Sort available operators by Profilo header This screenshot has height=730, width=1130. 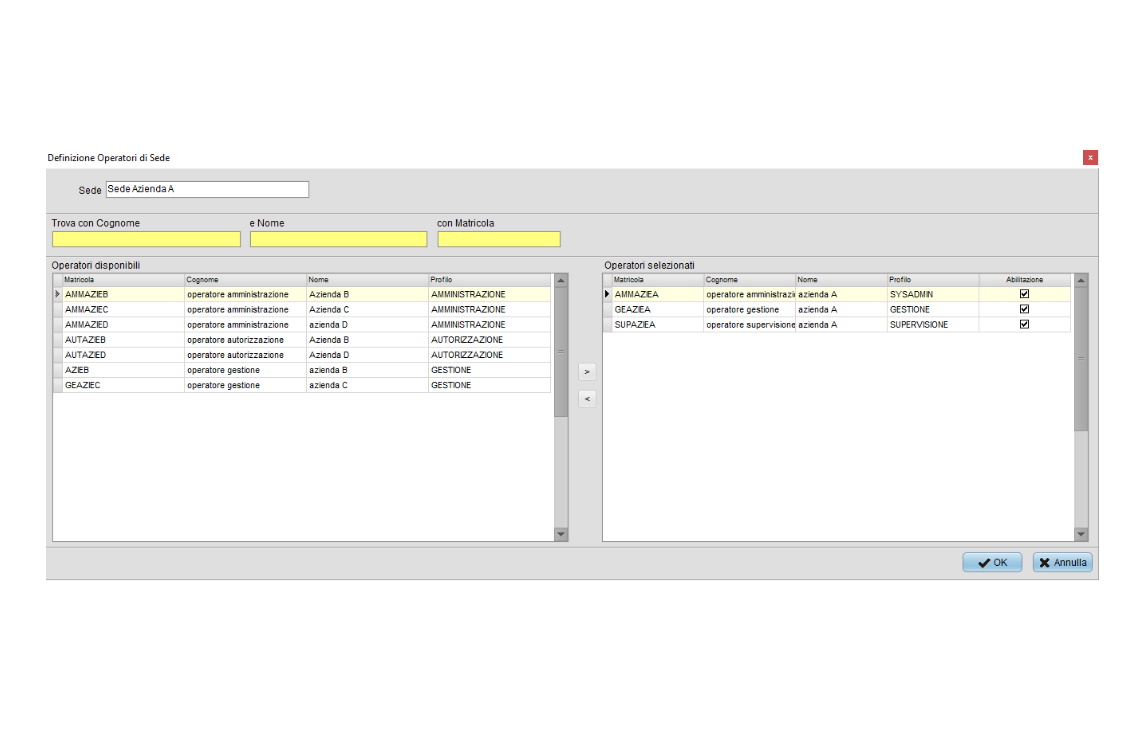click(x=488, y=280)
